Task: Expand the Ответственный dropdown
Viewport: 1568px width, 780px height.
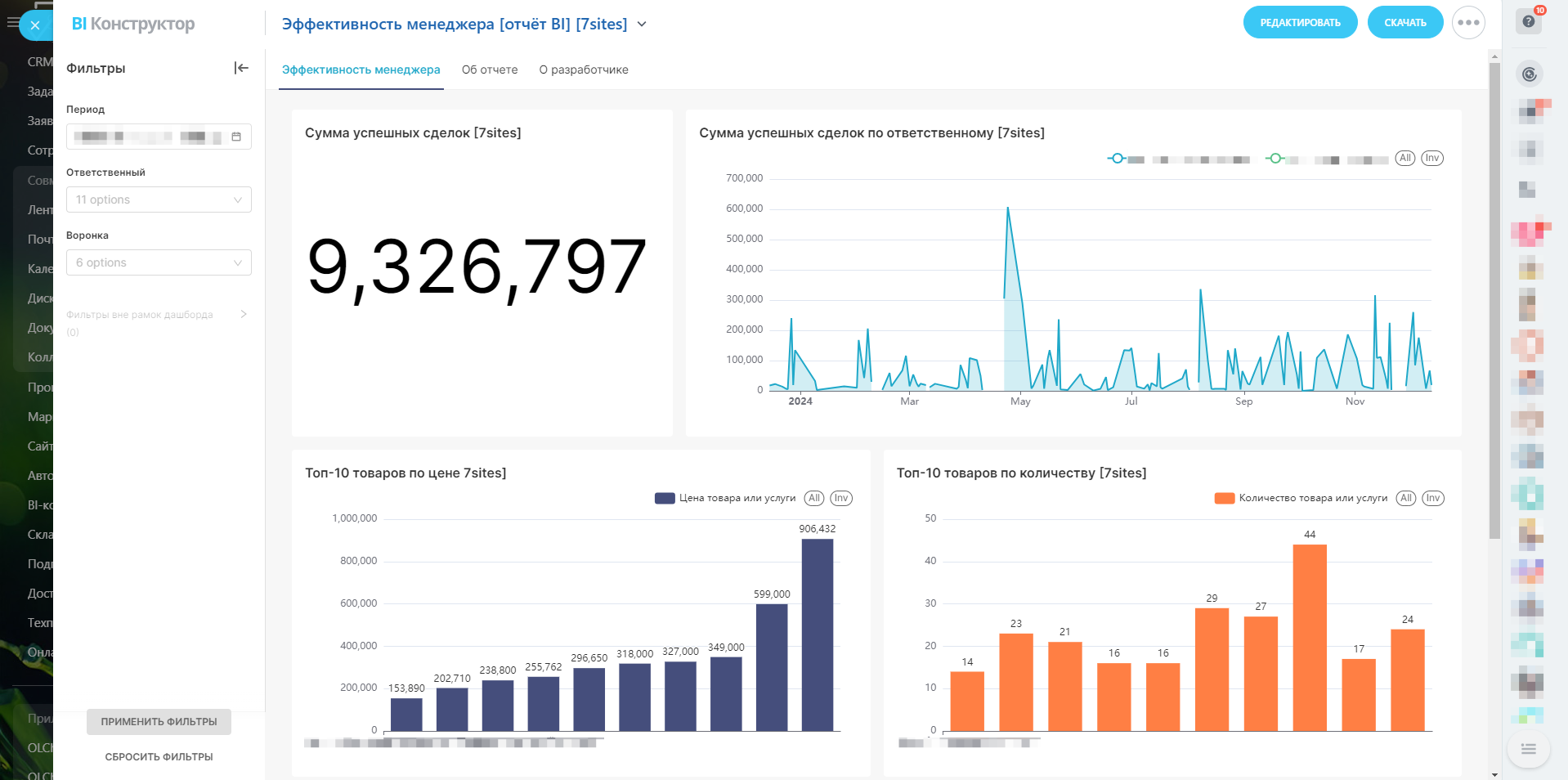Action: (x=159, y=199)
